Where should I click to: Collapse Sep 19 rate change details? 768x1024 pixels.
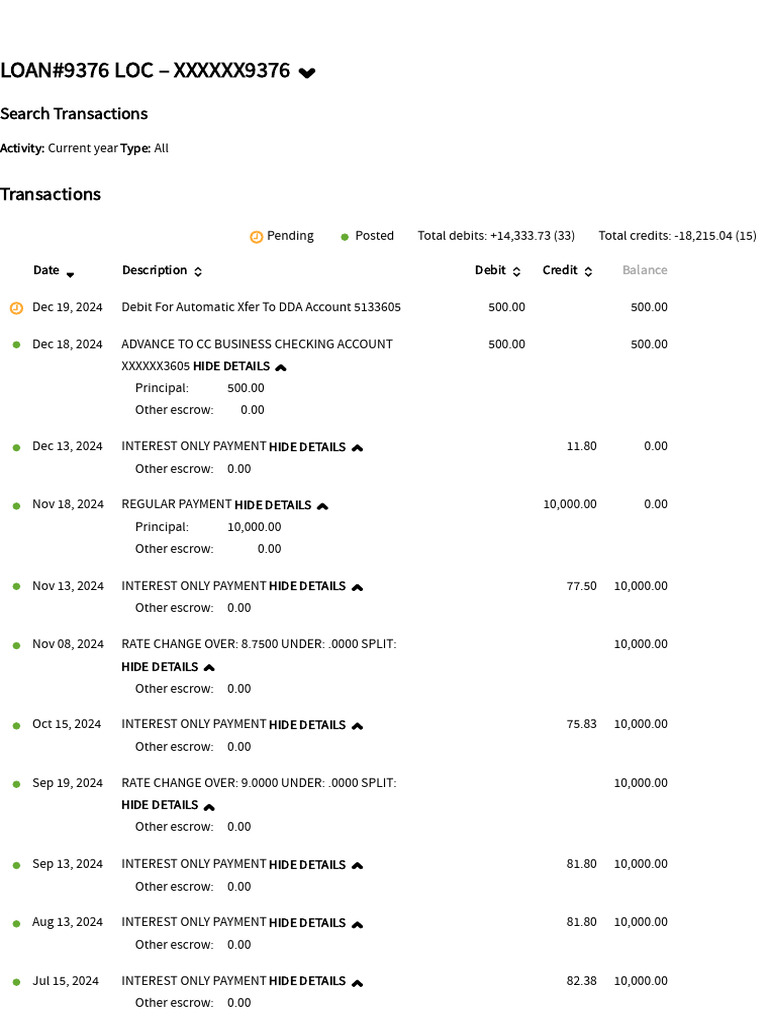pos(168,805)
